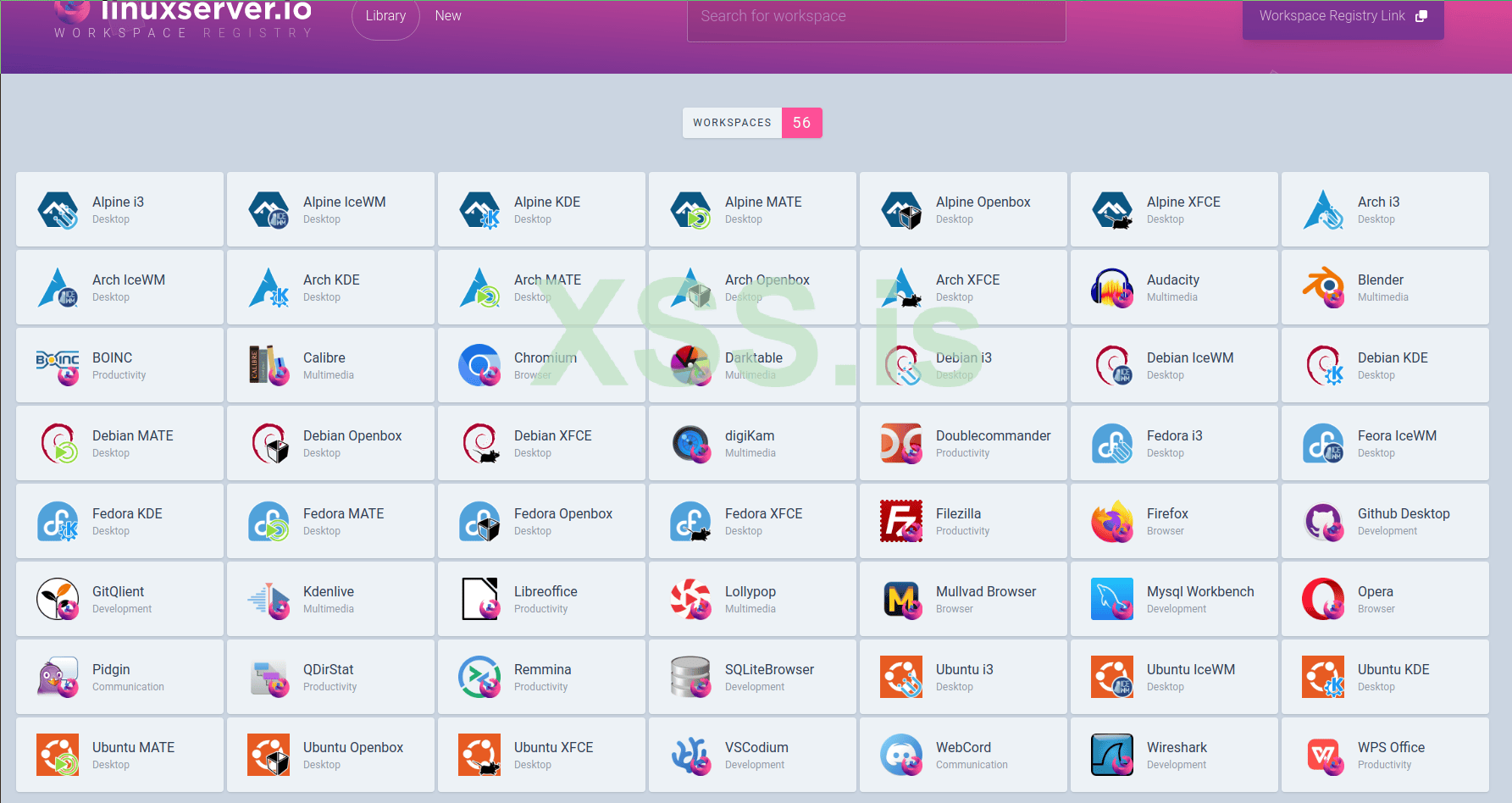
Task: Click the Lollypop icon
Action: point(691,600)
